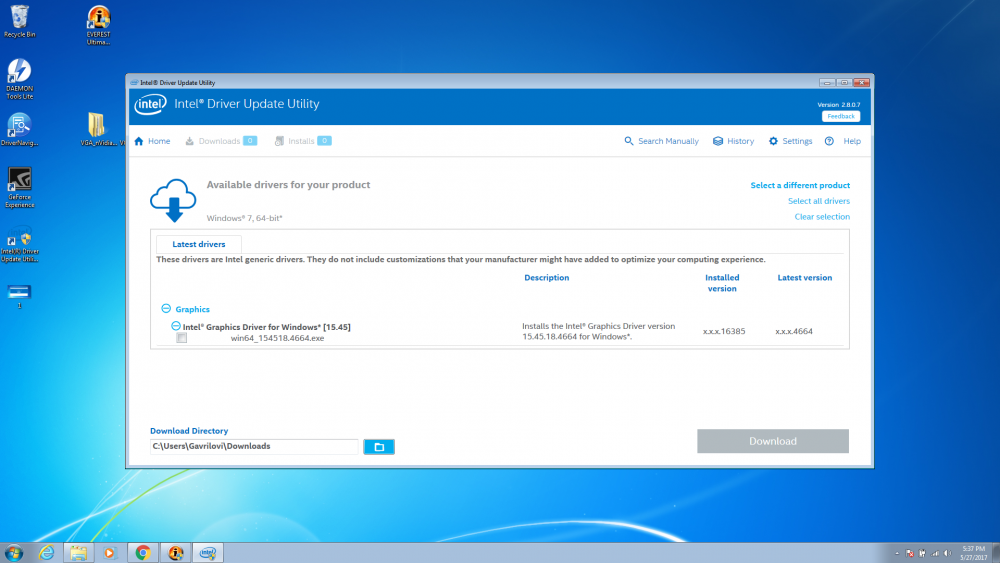The image size is (1000, 563).
Task: Open the Downloads tab
Action: (219, 141)
